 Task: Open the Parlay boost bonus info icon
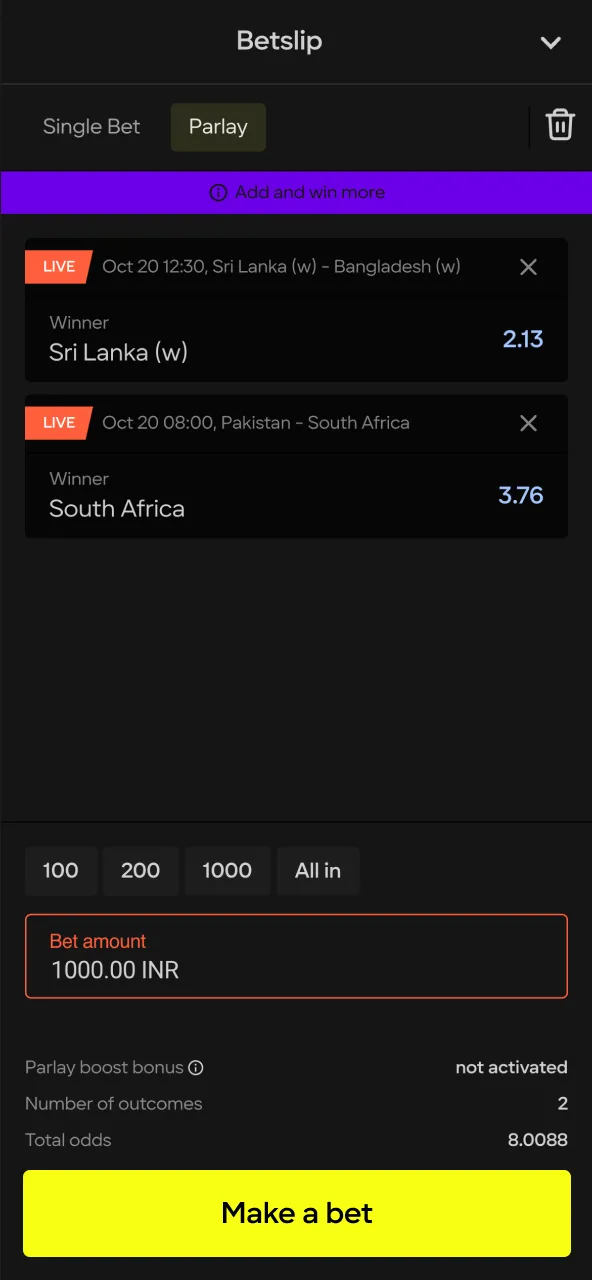198,1067
